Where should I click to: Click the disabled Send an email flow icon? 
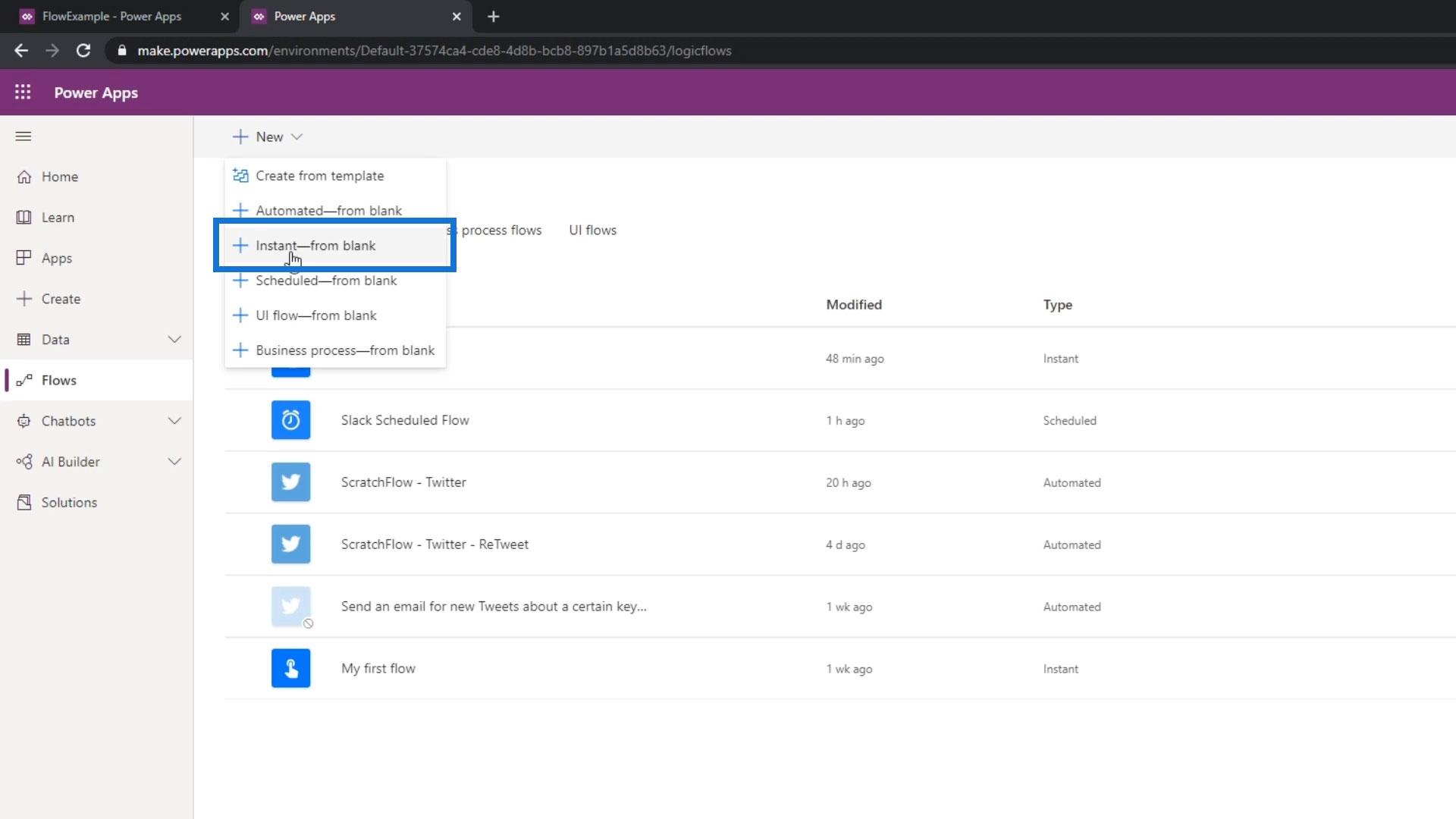[x=290, y=606]
